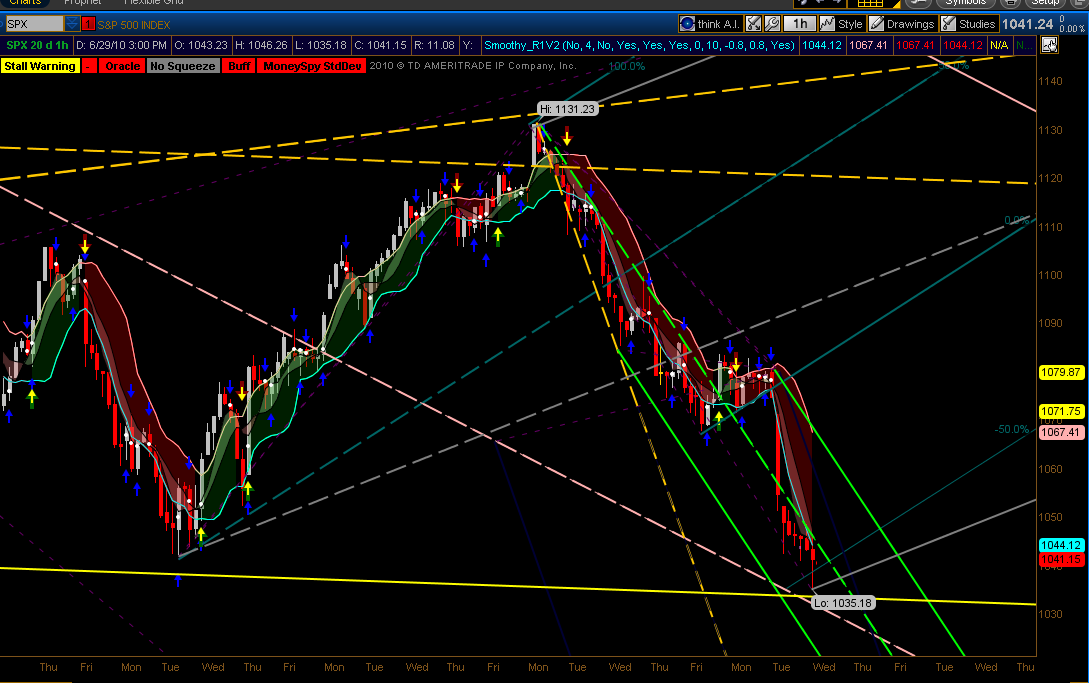Image resolution: width=1089 pixels, height=683 pixels.
Task: Click the red 1067.41 study value
Action: pos(915,45)
